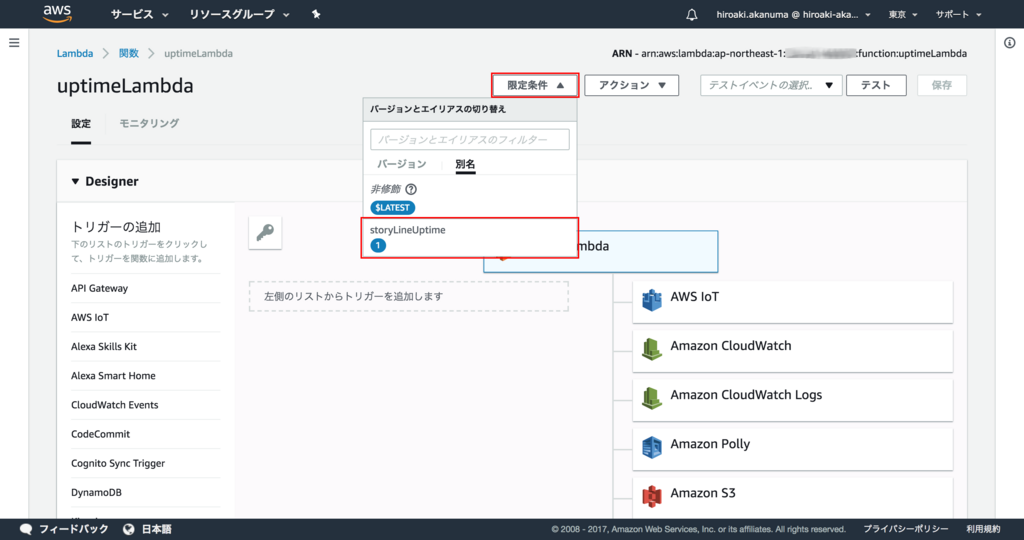Select the $LATEST badge
Image resolution: width=1024 pixels, height=540 pixels.
coord(392,208)
